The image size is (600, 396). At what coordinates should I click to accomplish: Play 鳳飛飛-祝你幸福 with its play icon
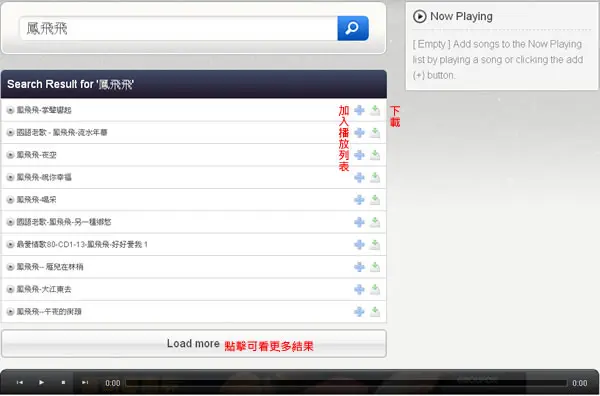[x=10, y=178]
